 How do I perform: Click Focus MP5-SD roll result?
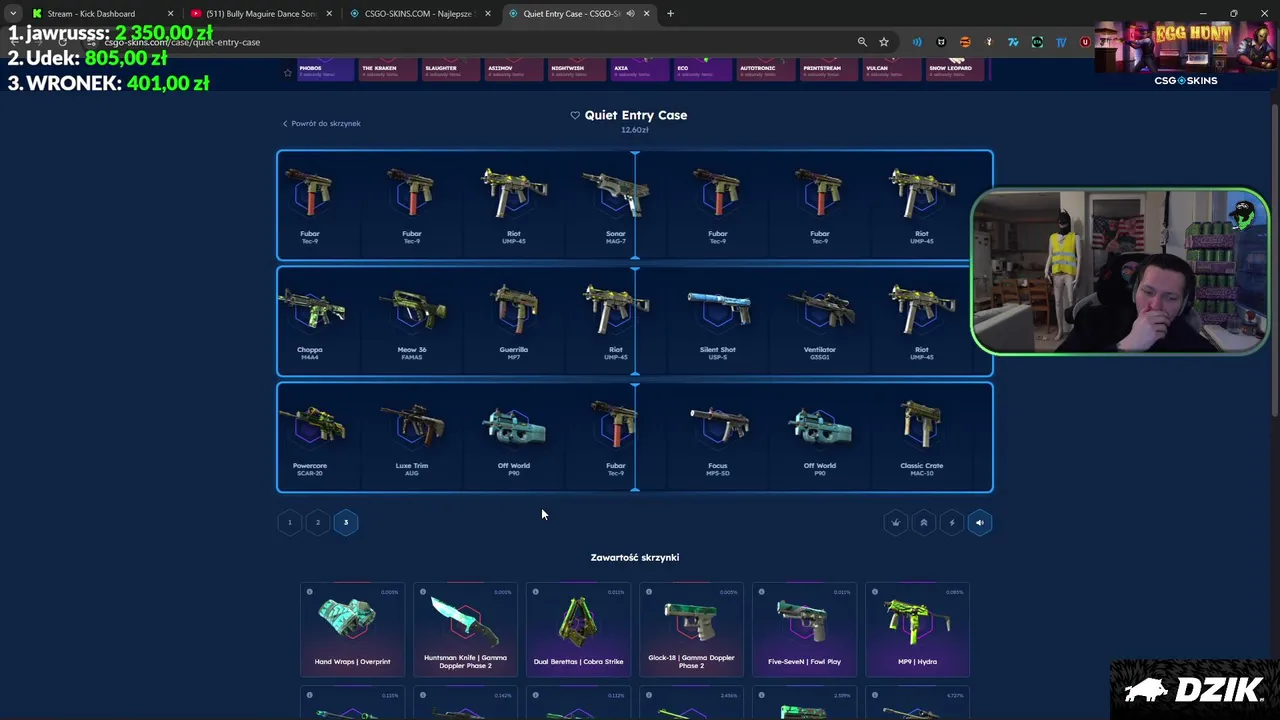click(718, 438)
